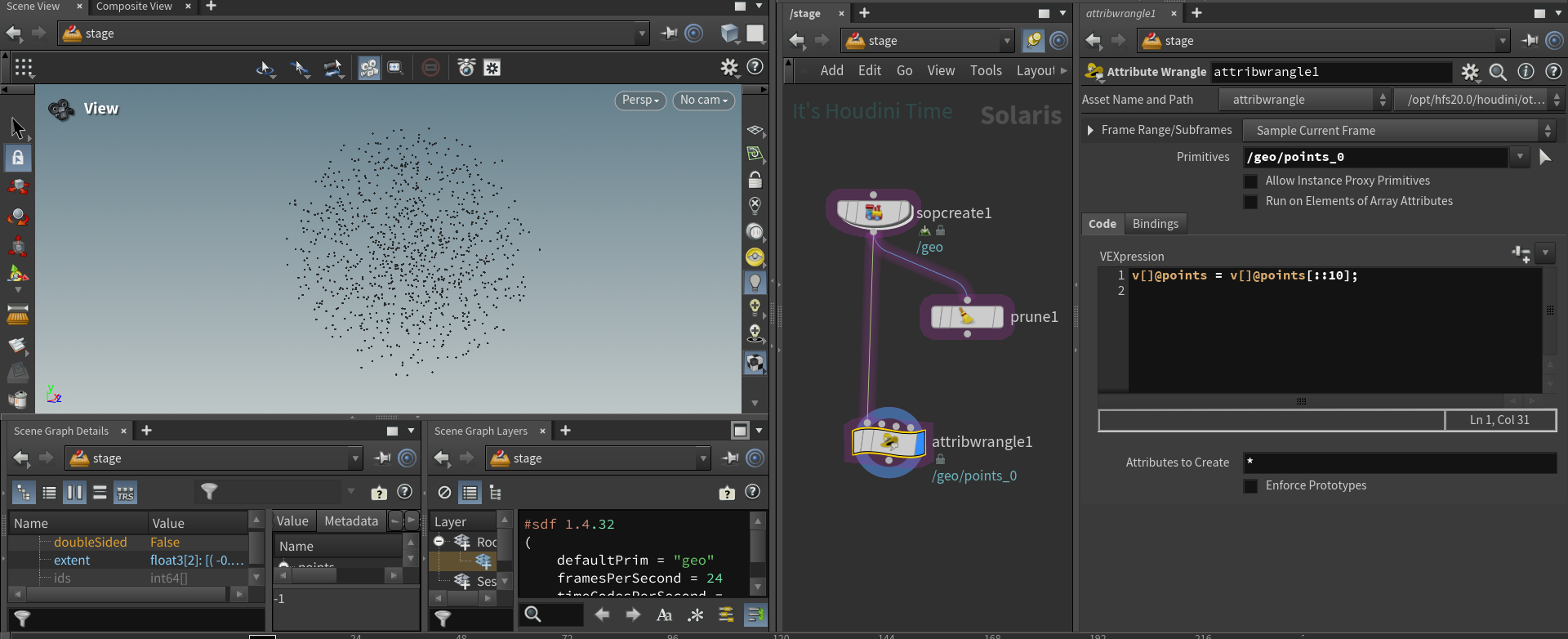Click the search magnifier icon in parameter pane
The width and height of the screenshot is (1568, 639).
(x=1498, y=72)
